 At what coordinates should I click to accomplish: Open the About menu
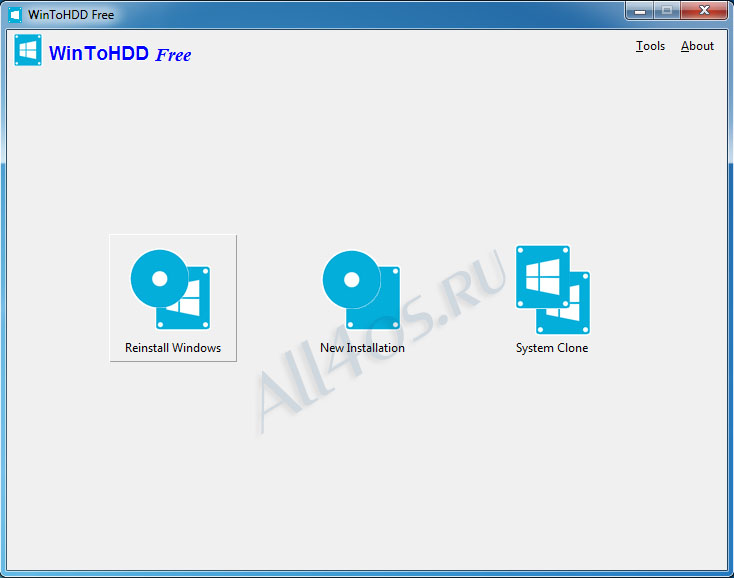point(697,46)
